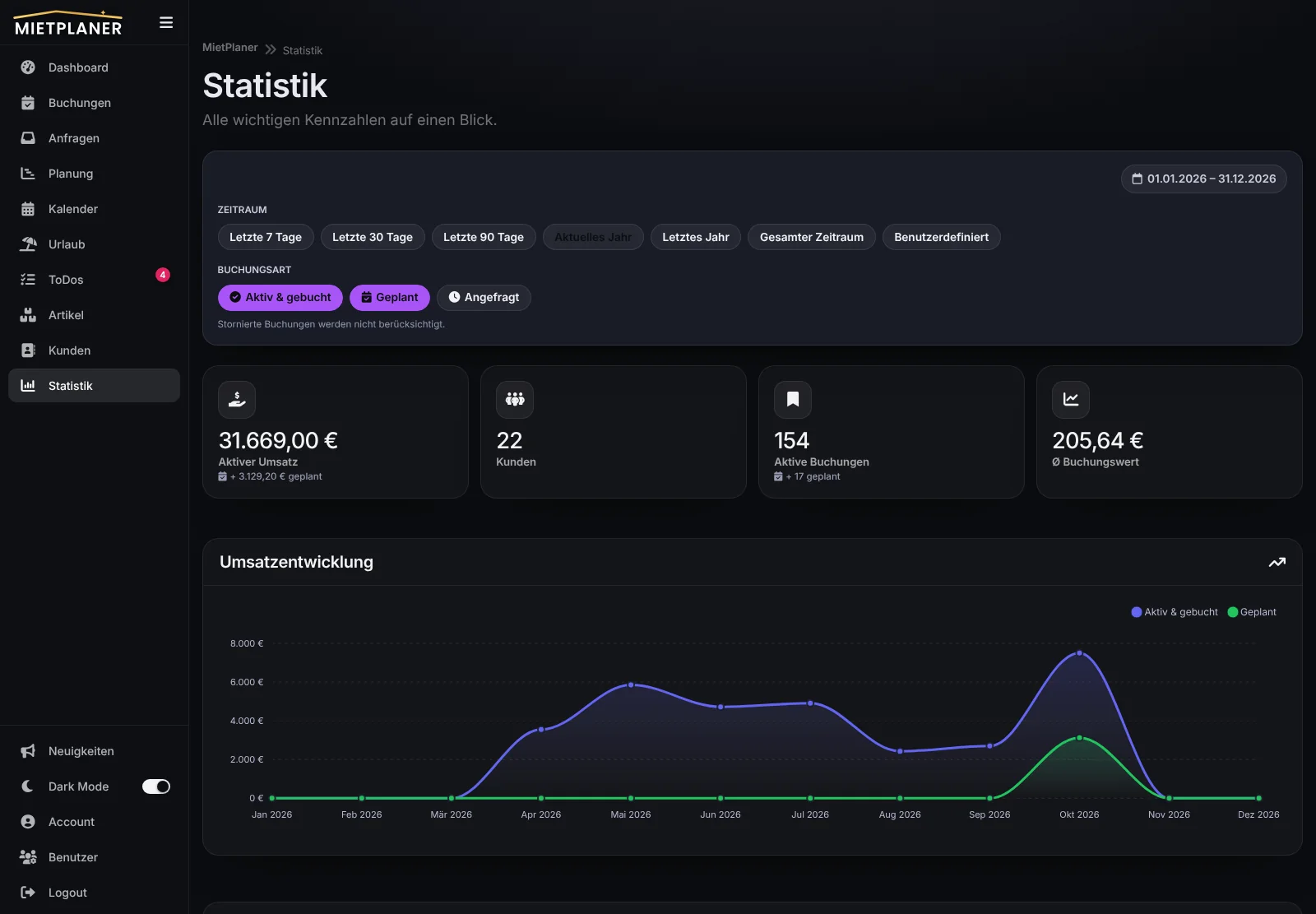Click the Mai 2026 blue data point
The image size is (1316, 914).
click(631, 684)
